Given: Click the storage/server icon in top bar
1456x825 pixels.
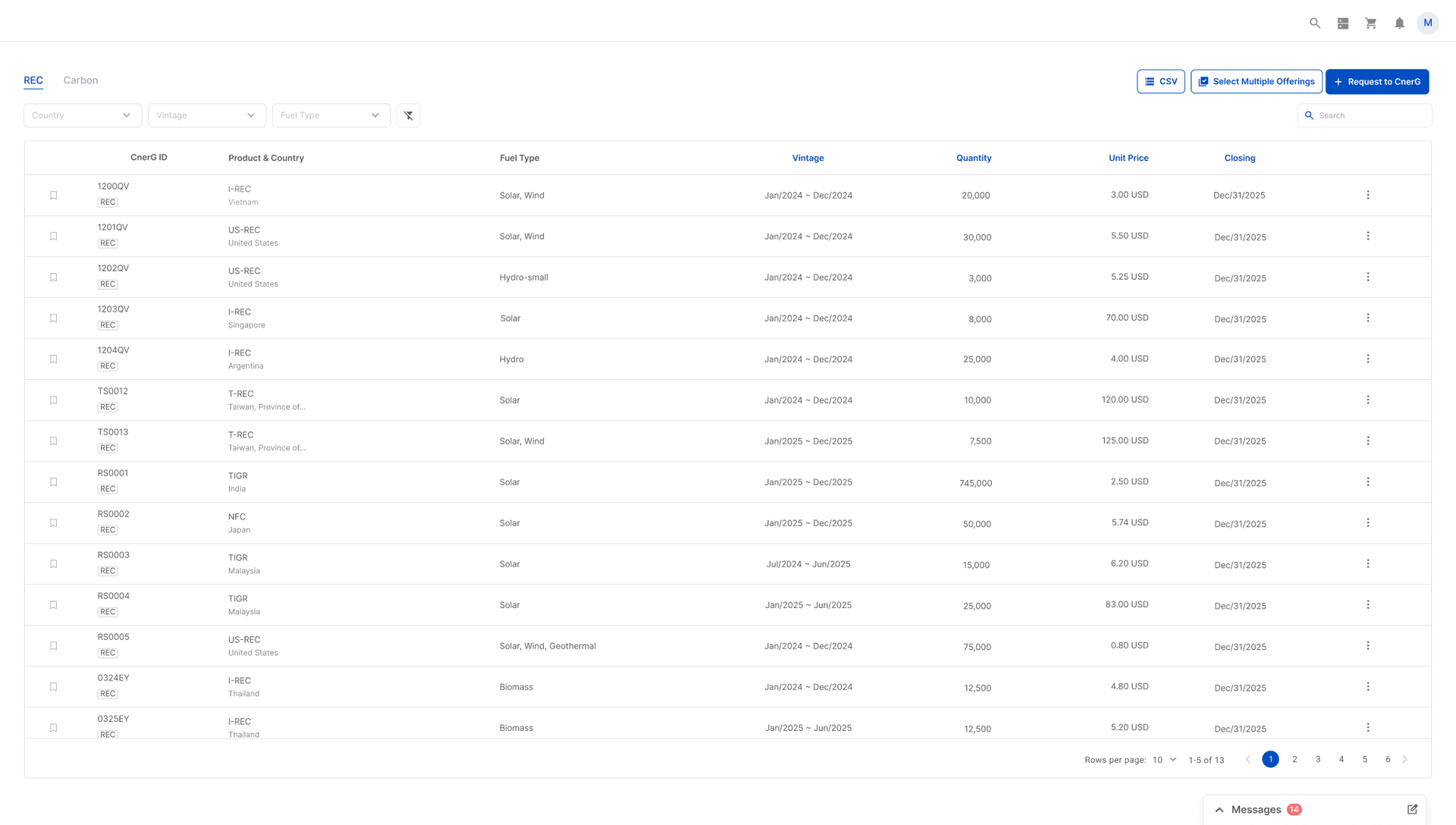Looking at the screenshot, I should (x=1343, y=24).
